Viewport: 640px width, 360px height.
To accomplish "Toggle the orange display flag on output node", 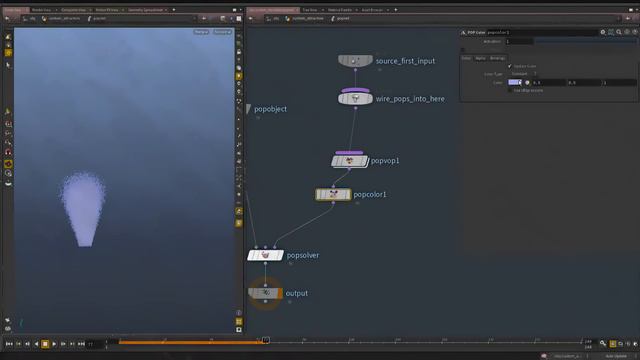I will 280,293.
